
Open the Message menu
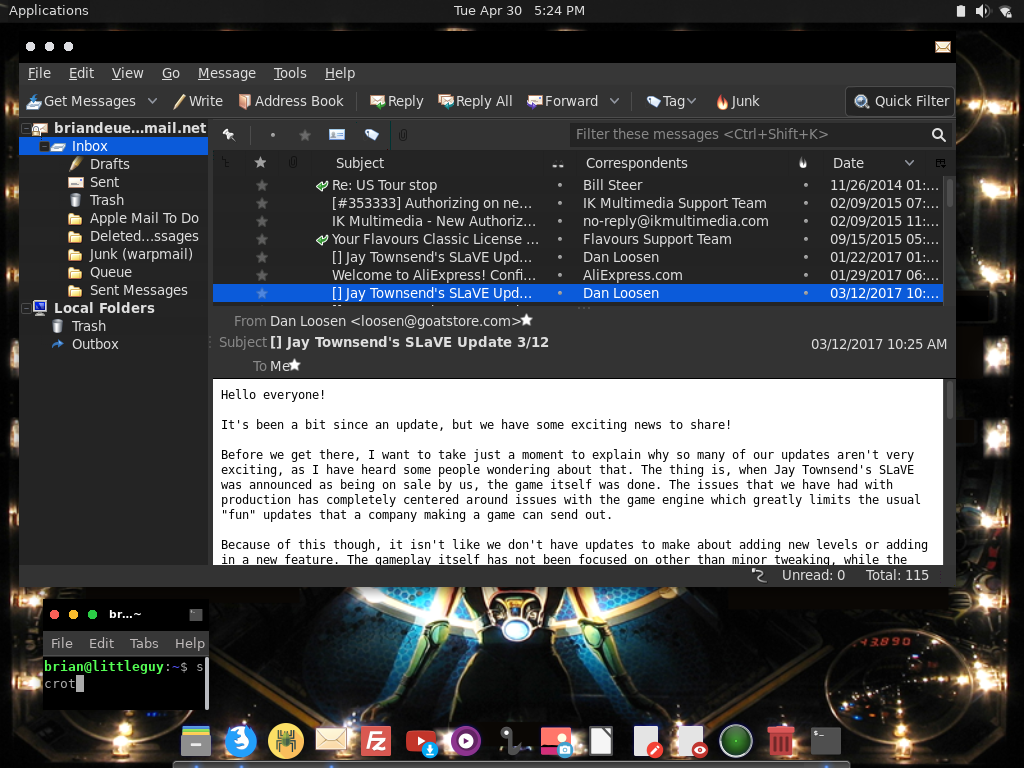pyautogui.click(x=227, y=73)
